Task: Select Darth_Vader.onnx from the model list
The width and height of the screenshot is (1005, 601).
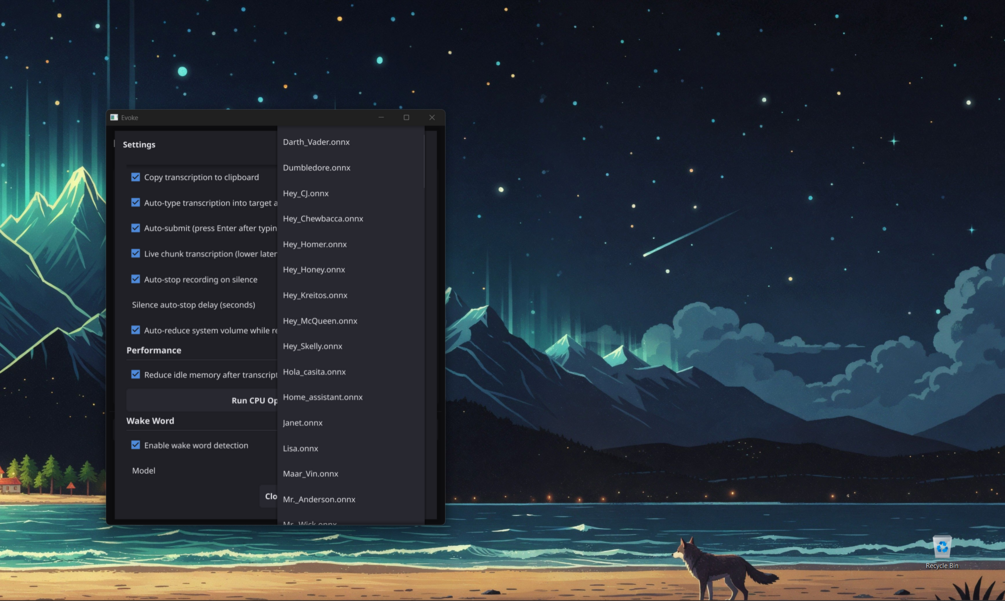Action: (x=351, y=142)
